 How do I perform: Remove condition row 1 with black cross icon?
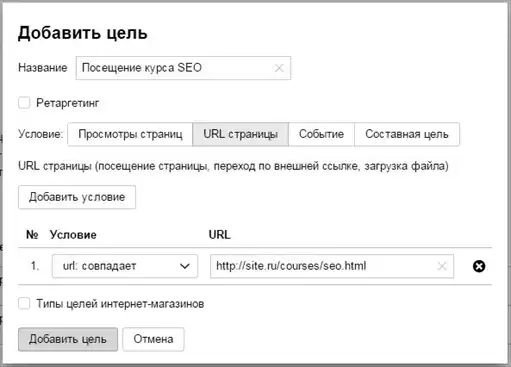click(479, 266)
